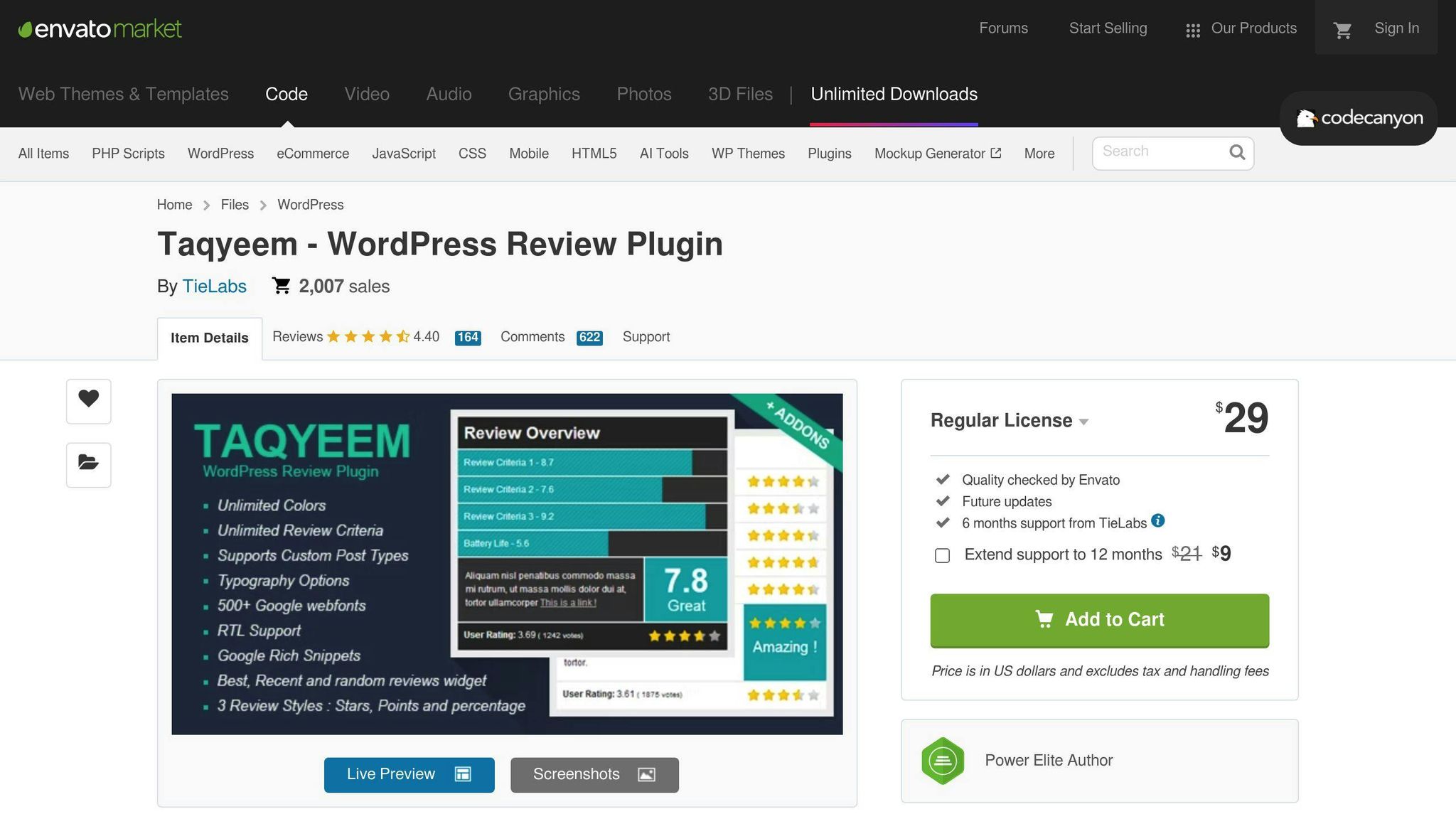Viewport: 1456px width, 819px height.
Task: Click the Our Products grid icon
Action: pyautogui.click(x=1193, y=30)
